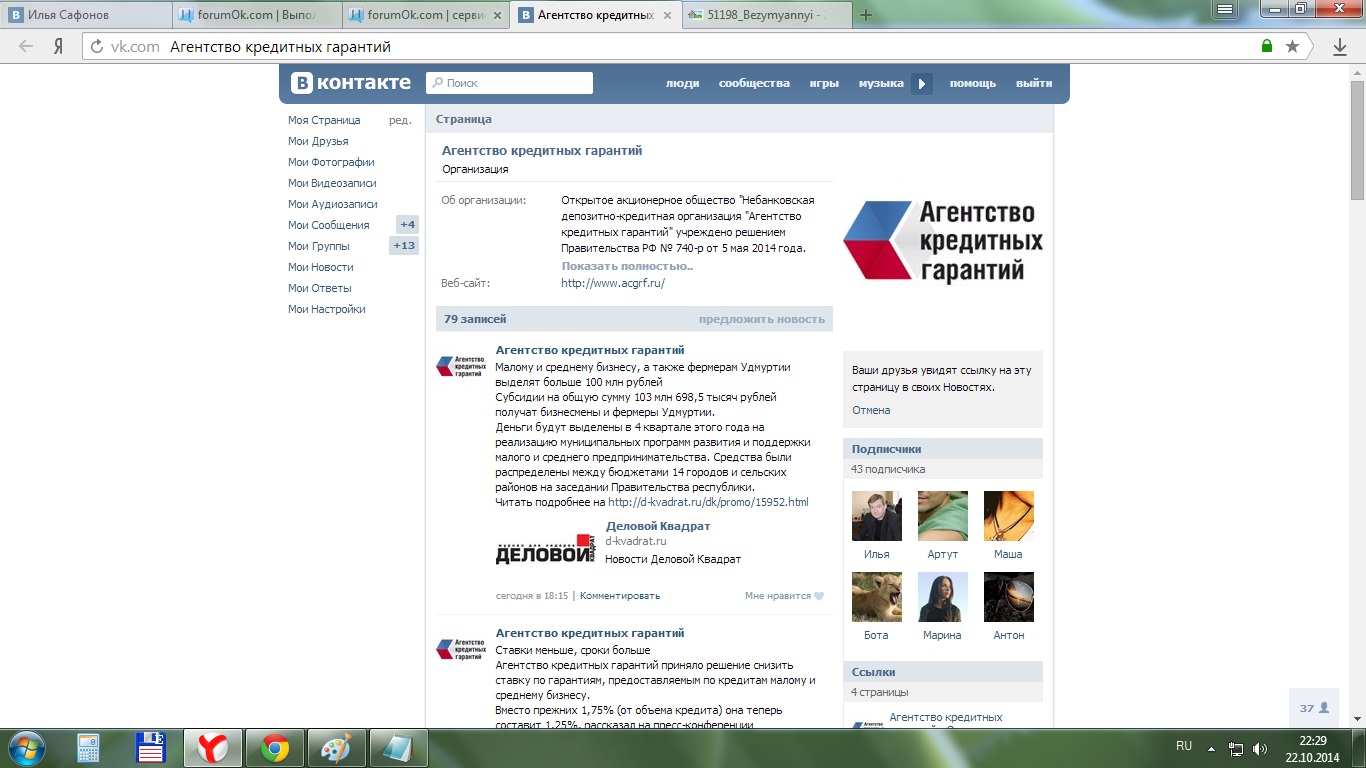Open subscriber Марина's avatar
This screenshot has height=768, width=1366.
click(x=943, y=597)
